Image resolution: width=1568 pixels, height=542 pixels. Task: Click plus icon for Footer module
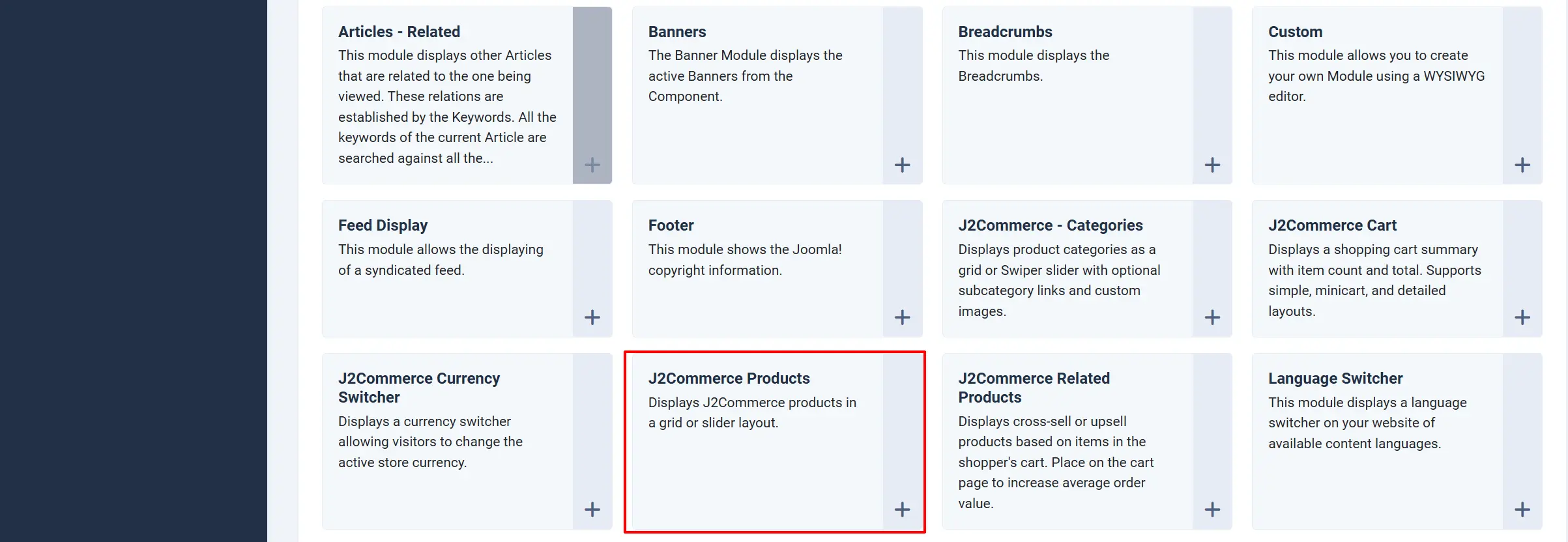point(902,317)
